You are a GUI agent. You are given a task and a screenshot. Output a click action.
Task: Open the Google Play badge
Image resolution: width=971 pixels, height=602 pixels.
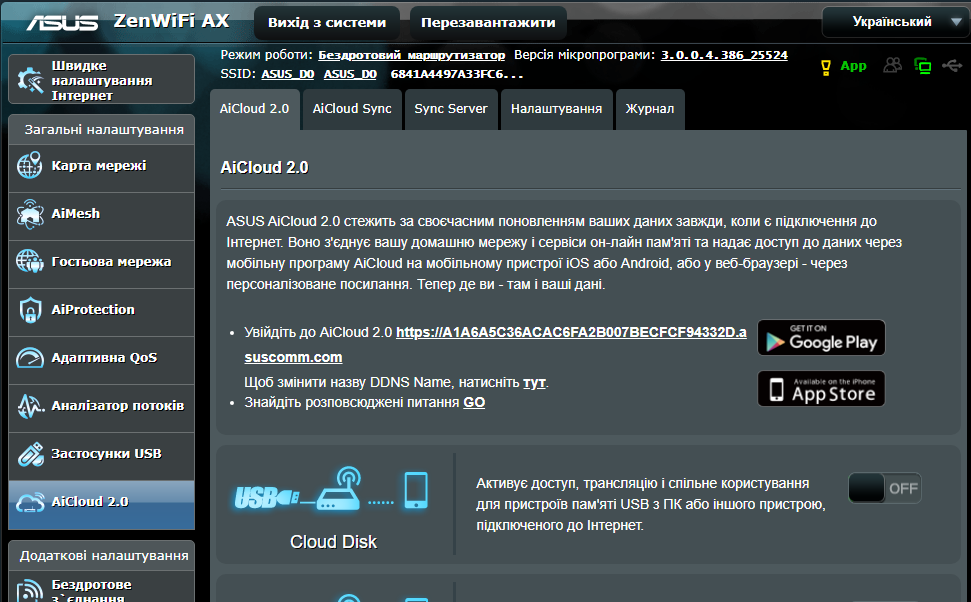pos(821,338)
